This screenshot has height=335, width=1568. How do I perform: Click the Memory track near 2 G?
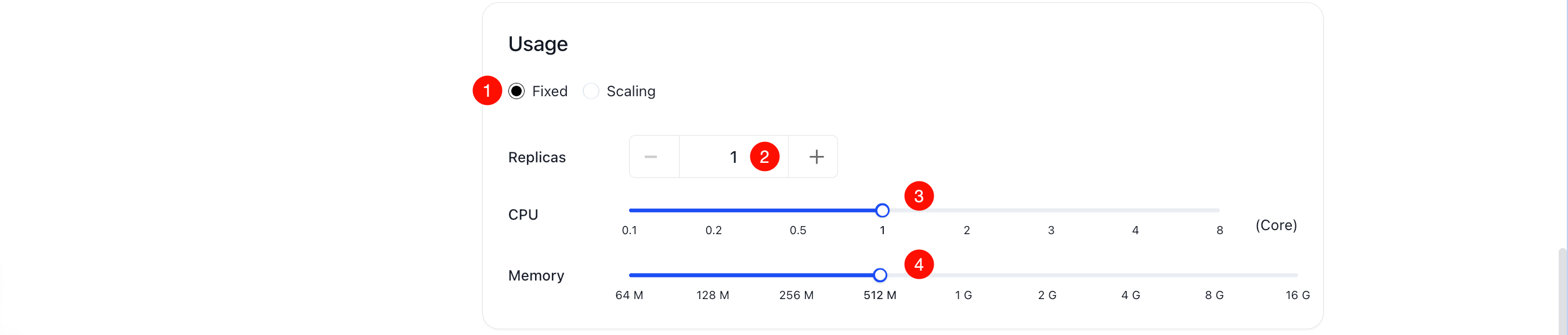point(1047,275)
